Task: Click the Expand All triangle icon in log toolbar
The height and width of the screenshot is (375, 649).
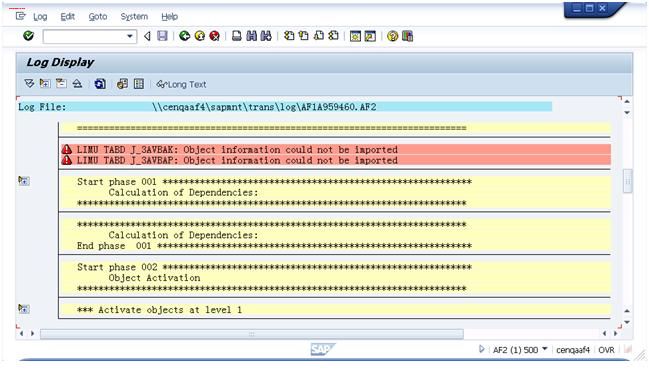Action: click(x=29, y=84)
